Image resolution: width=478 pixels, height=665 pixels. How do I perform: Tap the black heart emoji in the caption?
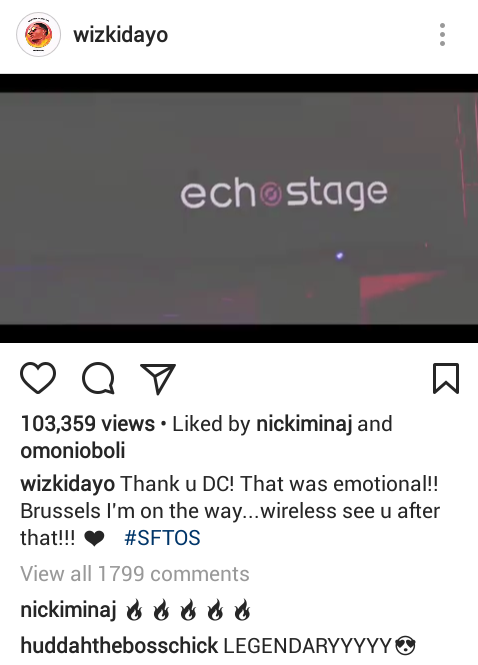[x=94, y=539]
